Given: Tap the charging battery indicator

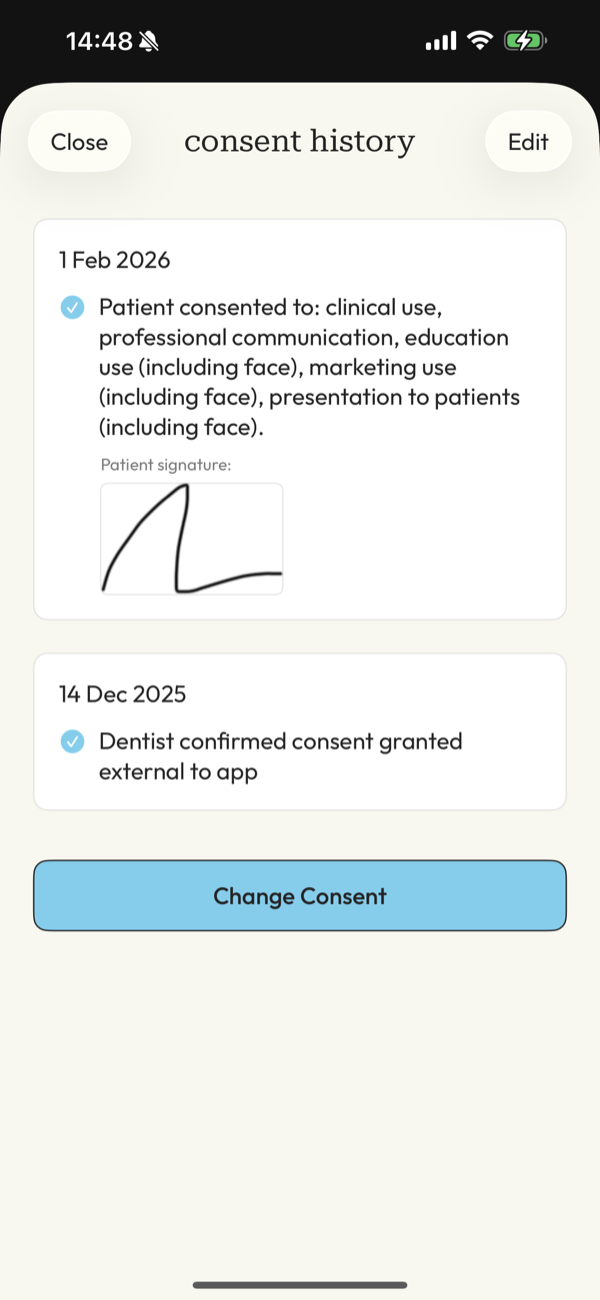Looking at the screenshot, I should [523, 40].
